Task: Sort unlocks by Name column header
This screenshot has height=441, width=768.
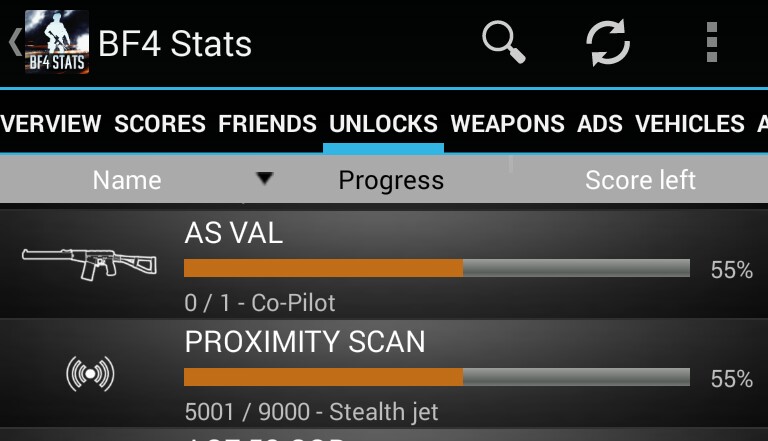Action: tap(127, 180)
